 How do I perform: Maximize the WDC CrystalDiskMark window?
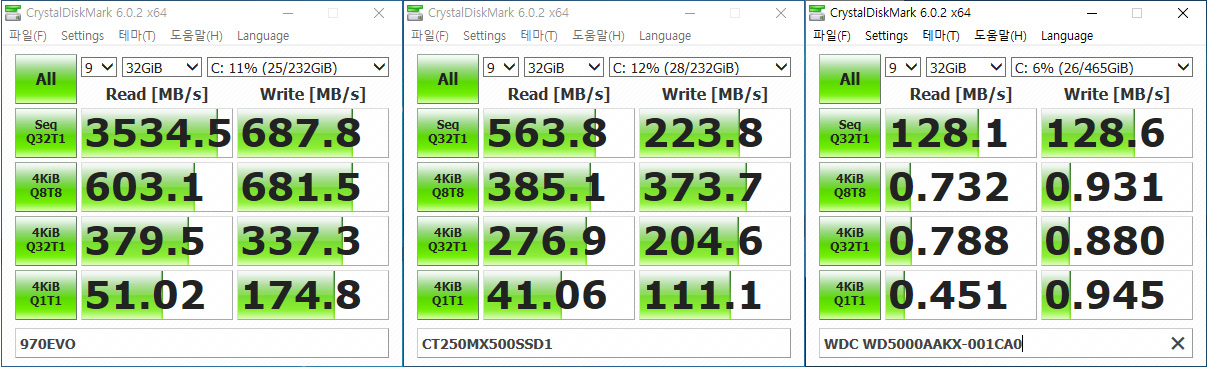pos(1137,13)
